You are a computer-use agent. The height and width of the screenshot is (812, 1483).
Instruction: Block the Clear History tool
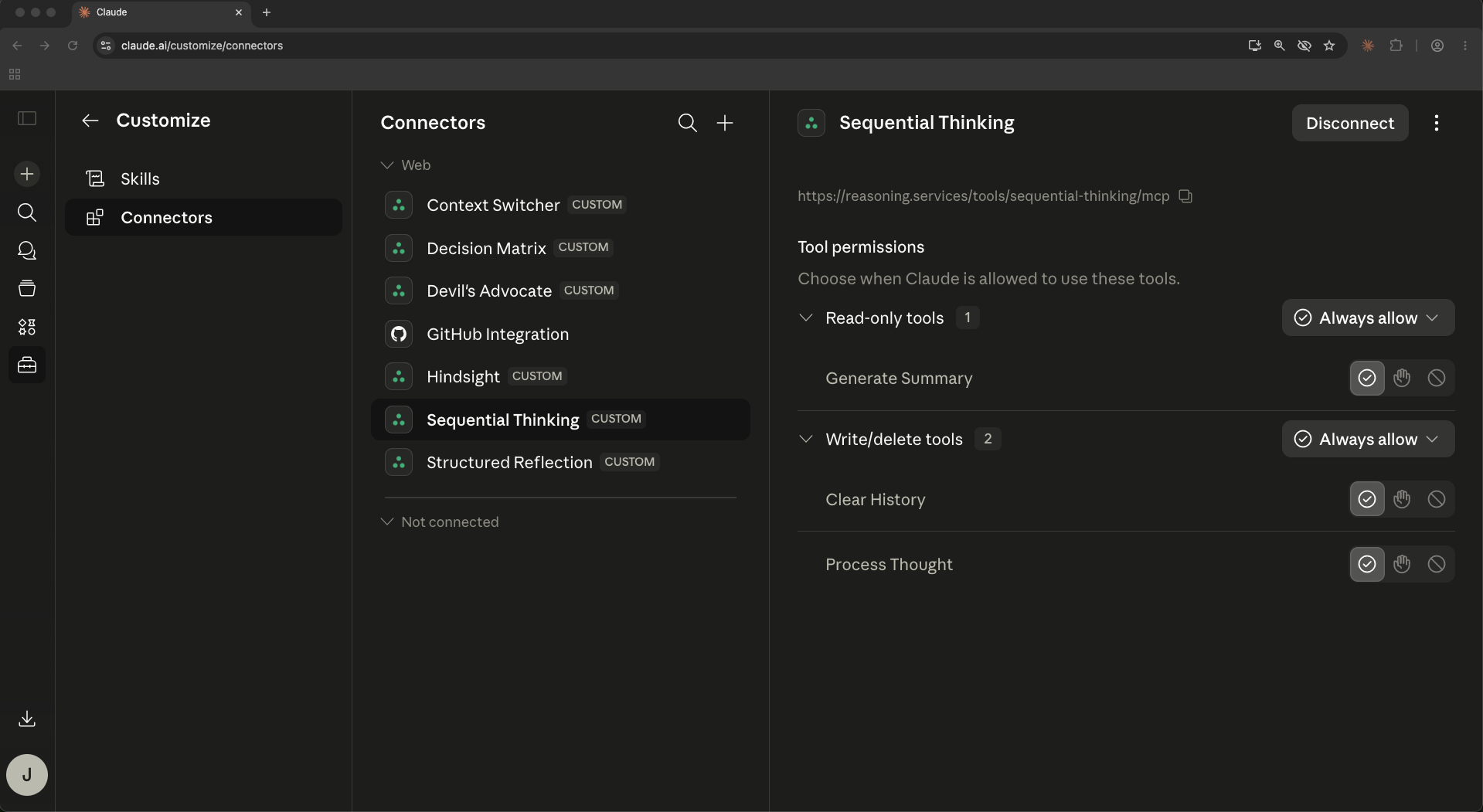(x=1437, y=499)
